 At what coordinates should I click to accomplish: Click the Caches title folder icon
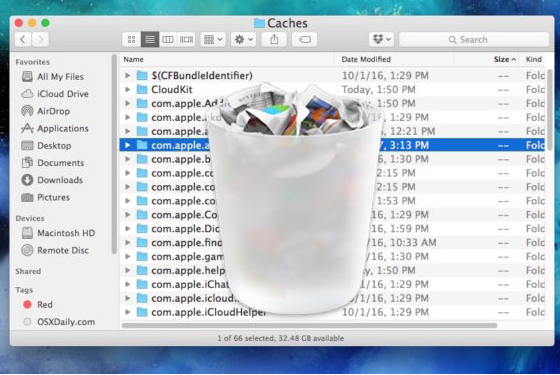(259, 23)
